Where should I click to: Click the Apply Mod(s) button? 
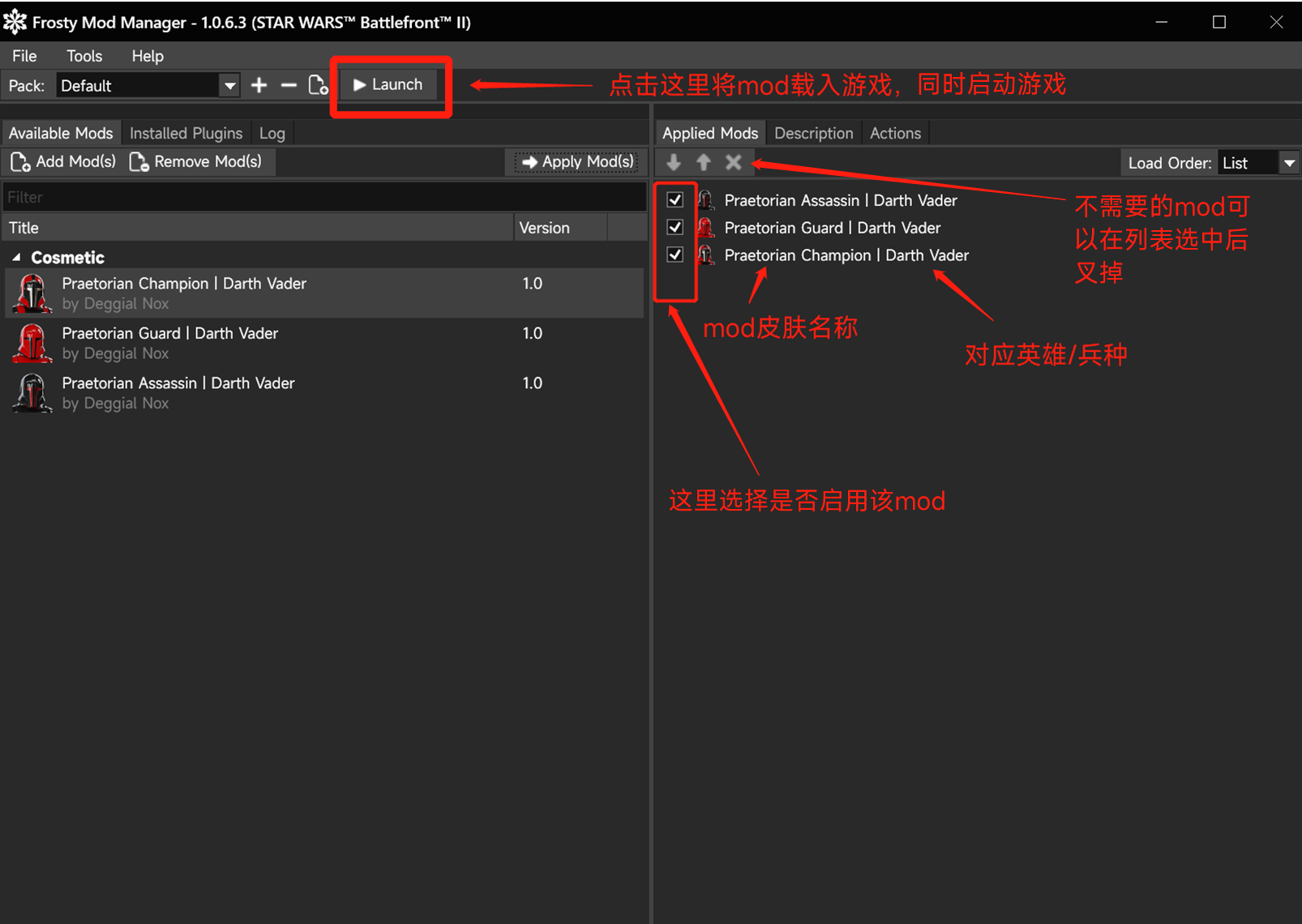point(577,162)
